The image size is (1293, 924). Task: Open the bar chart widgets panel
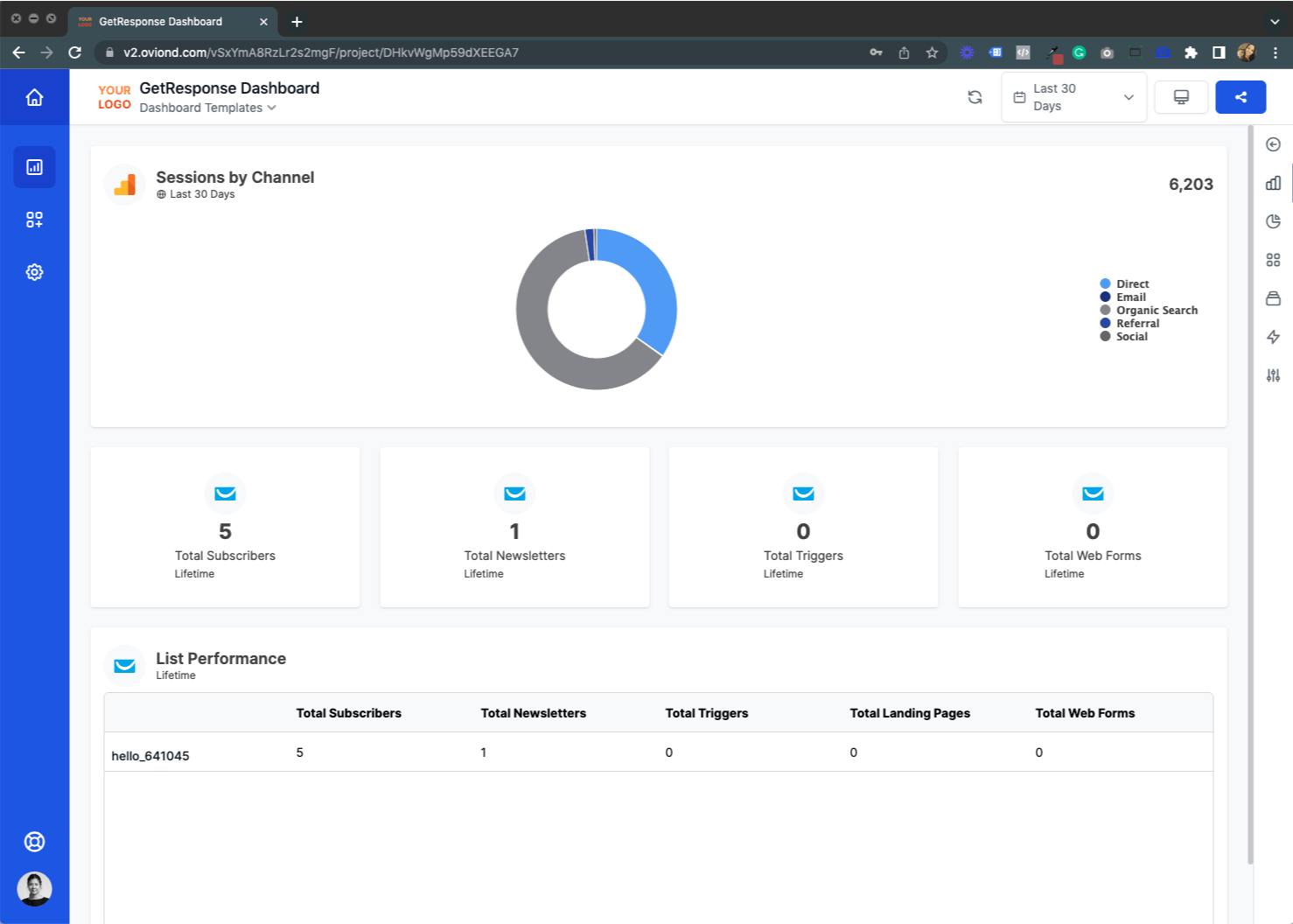pyautogui.click(x=1273, y=183)
